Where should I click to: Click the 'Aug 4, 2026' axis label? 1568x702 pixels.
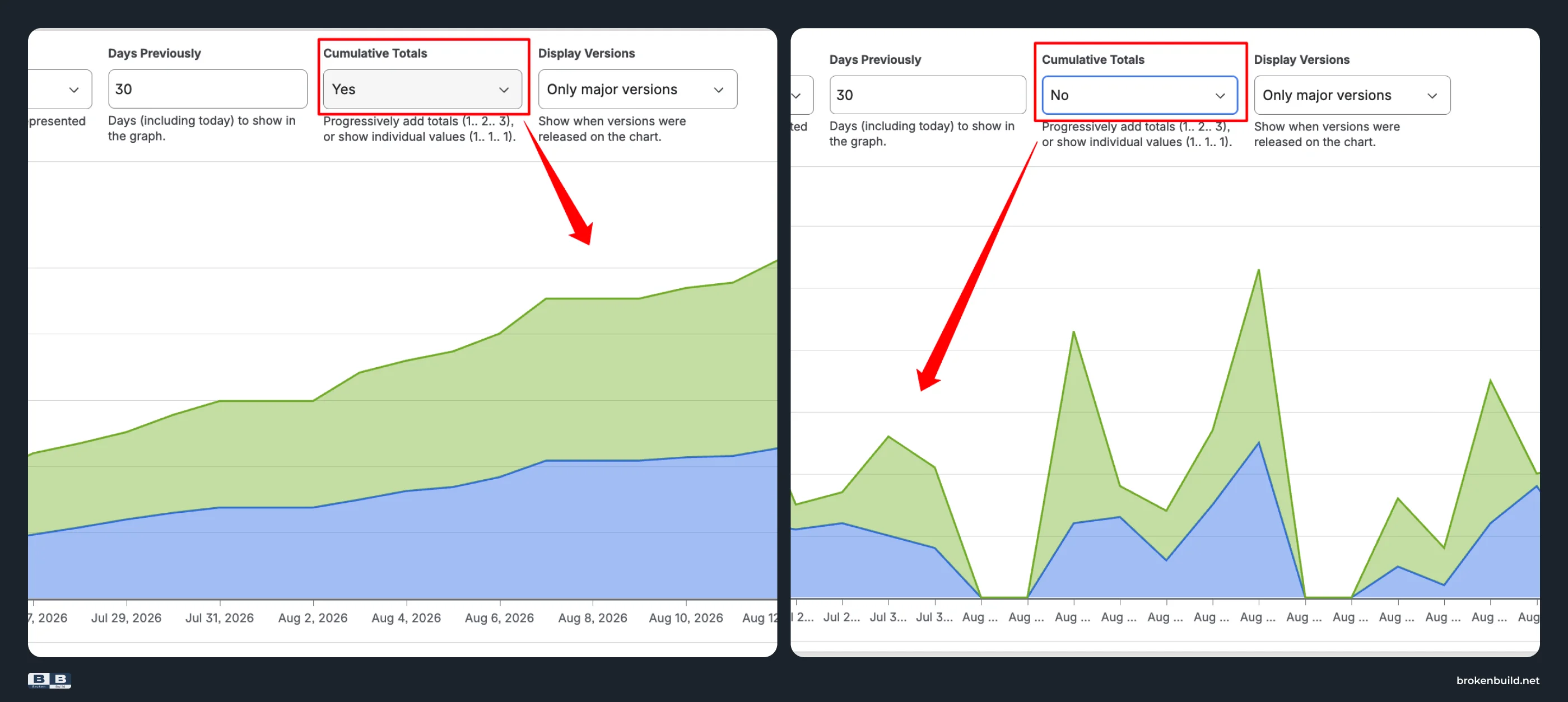[406, 617]
